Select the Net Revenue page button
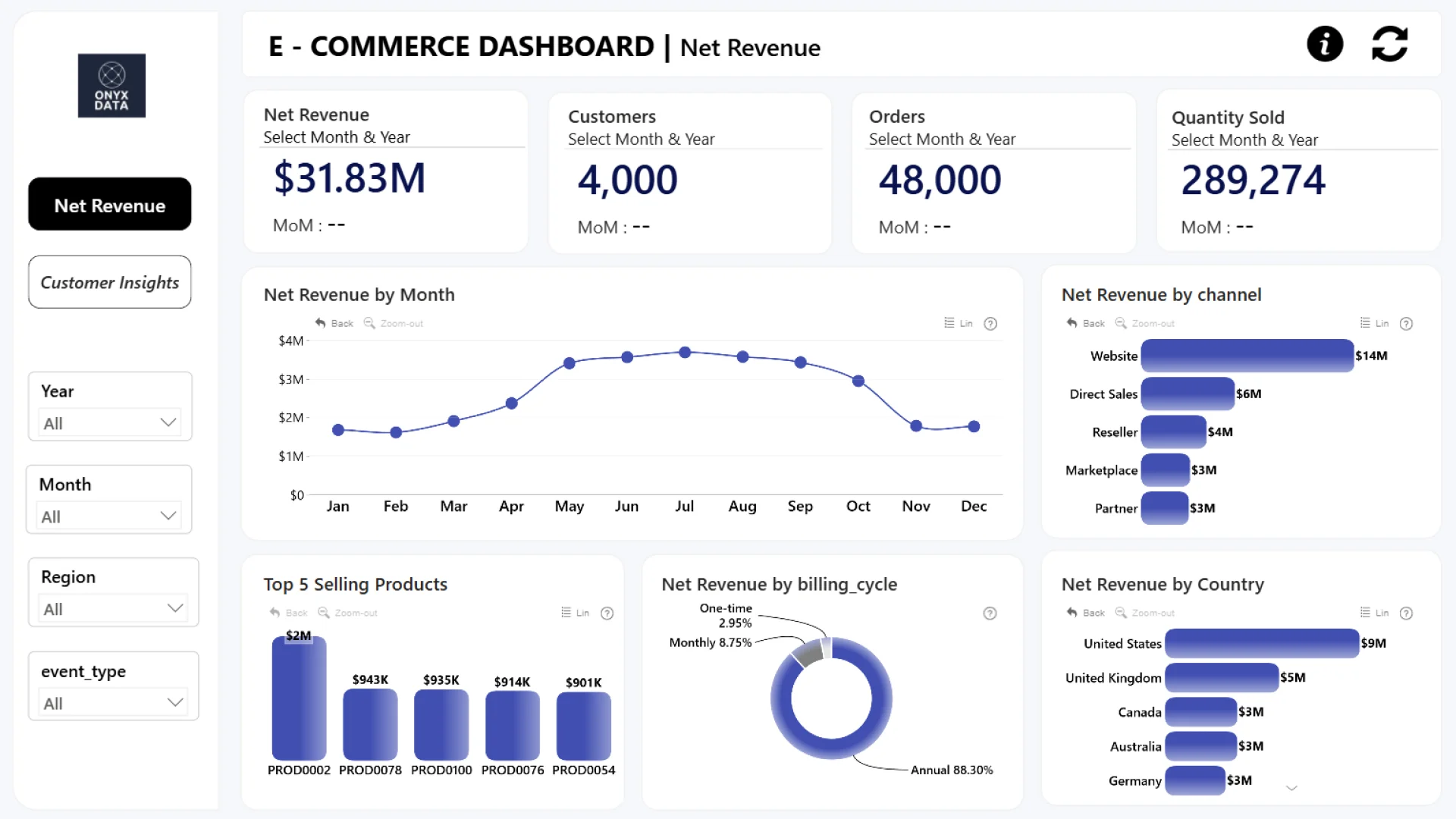1456x819 pixels. (110, 205)
